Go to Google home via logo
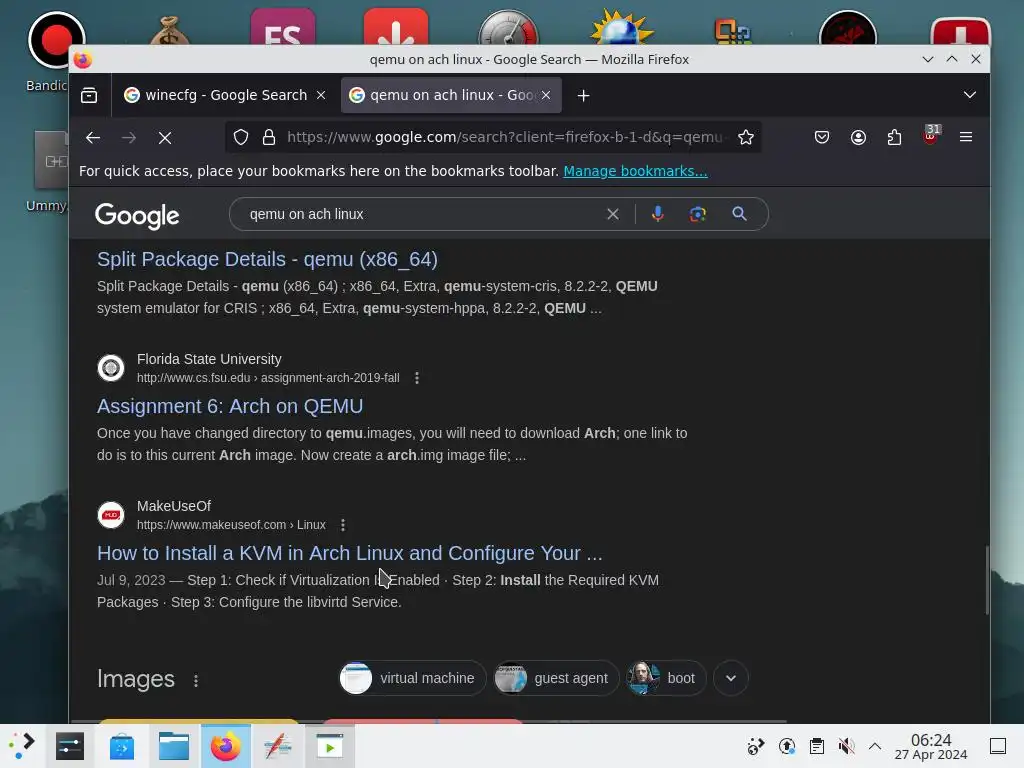 [x=137, y=216]
